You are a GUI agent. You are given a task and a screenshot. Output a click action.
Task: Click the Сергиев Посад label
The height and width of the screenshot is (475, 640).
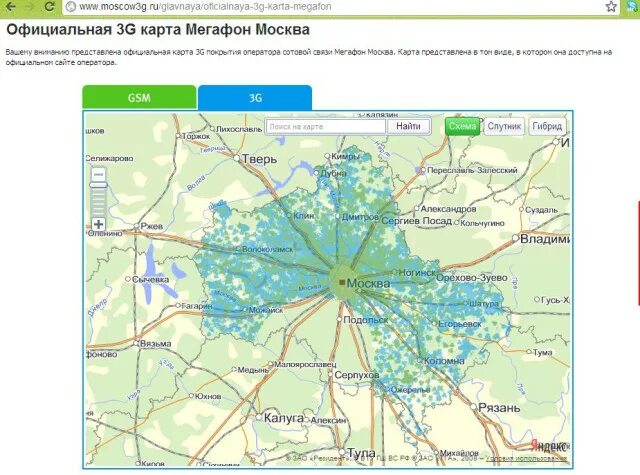coord(416,221)
